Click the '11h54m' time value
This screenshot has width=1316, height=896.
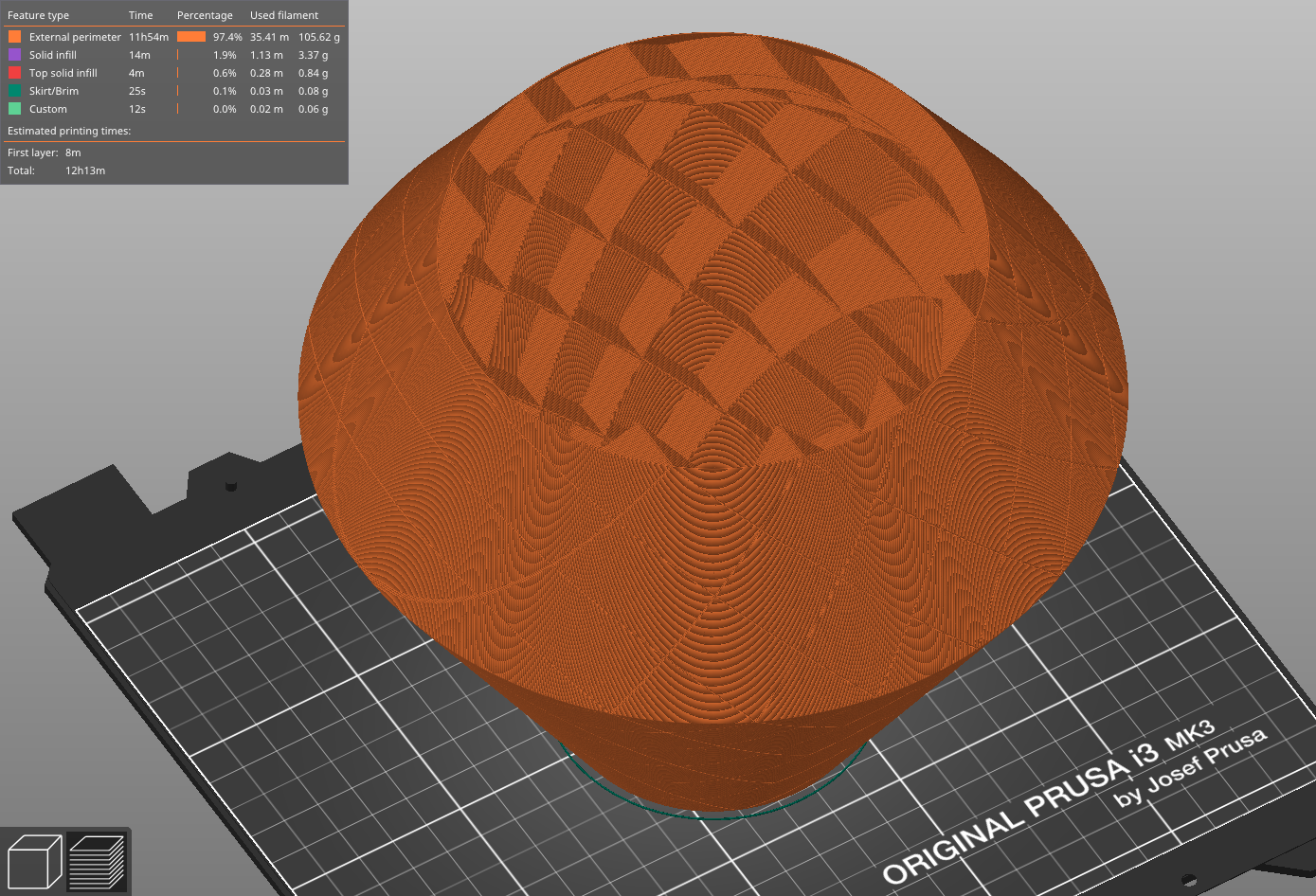click(x=149, y=37)
